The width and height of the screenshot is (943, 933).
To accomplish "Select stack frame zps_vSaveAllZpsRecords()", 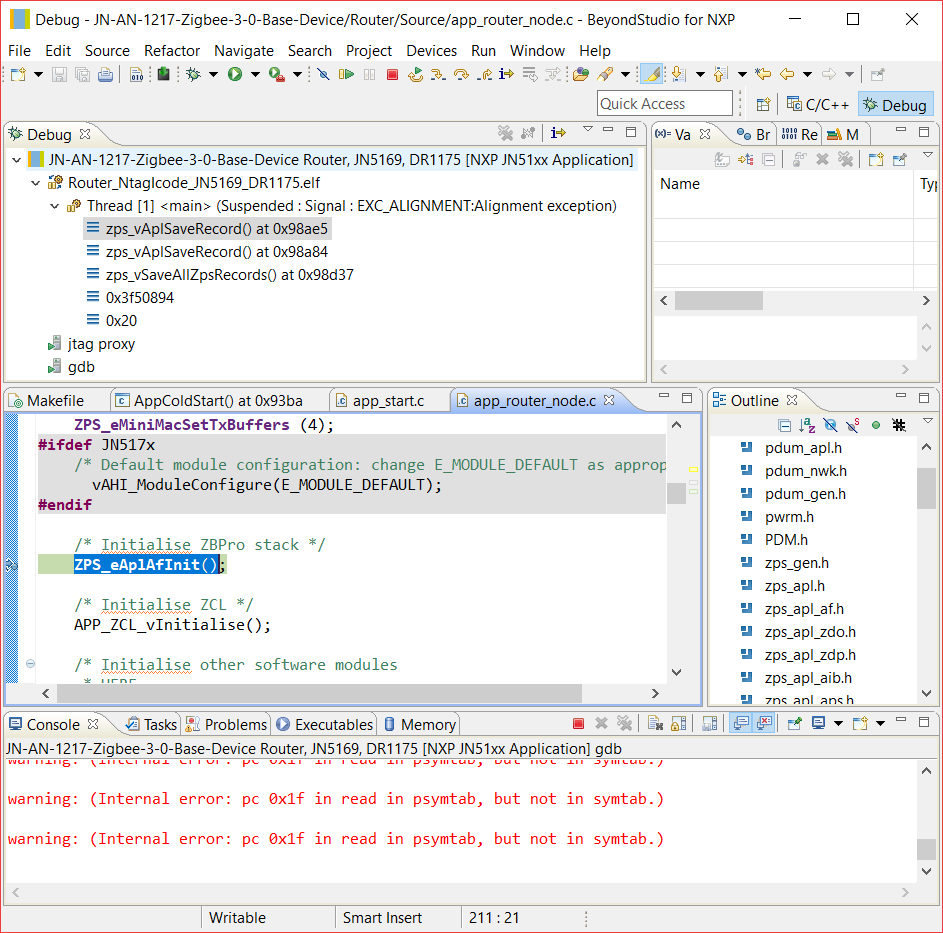I will tap(229, 275).
